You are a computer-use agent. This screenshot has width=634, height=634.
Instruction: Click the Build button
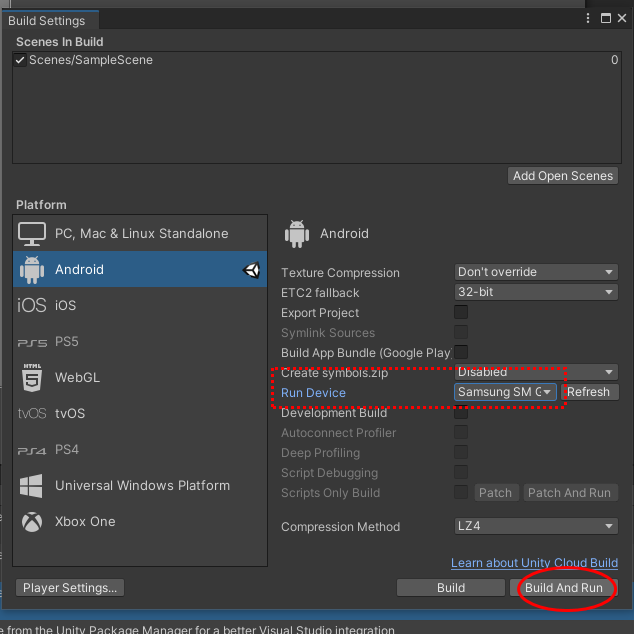pyautogui.click(x=451, y=588)
